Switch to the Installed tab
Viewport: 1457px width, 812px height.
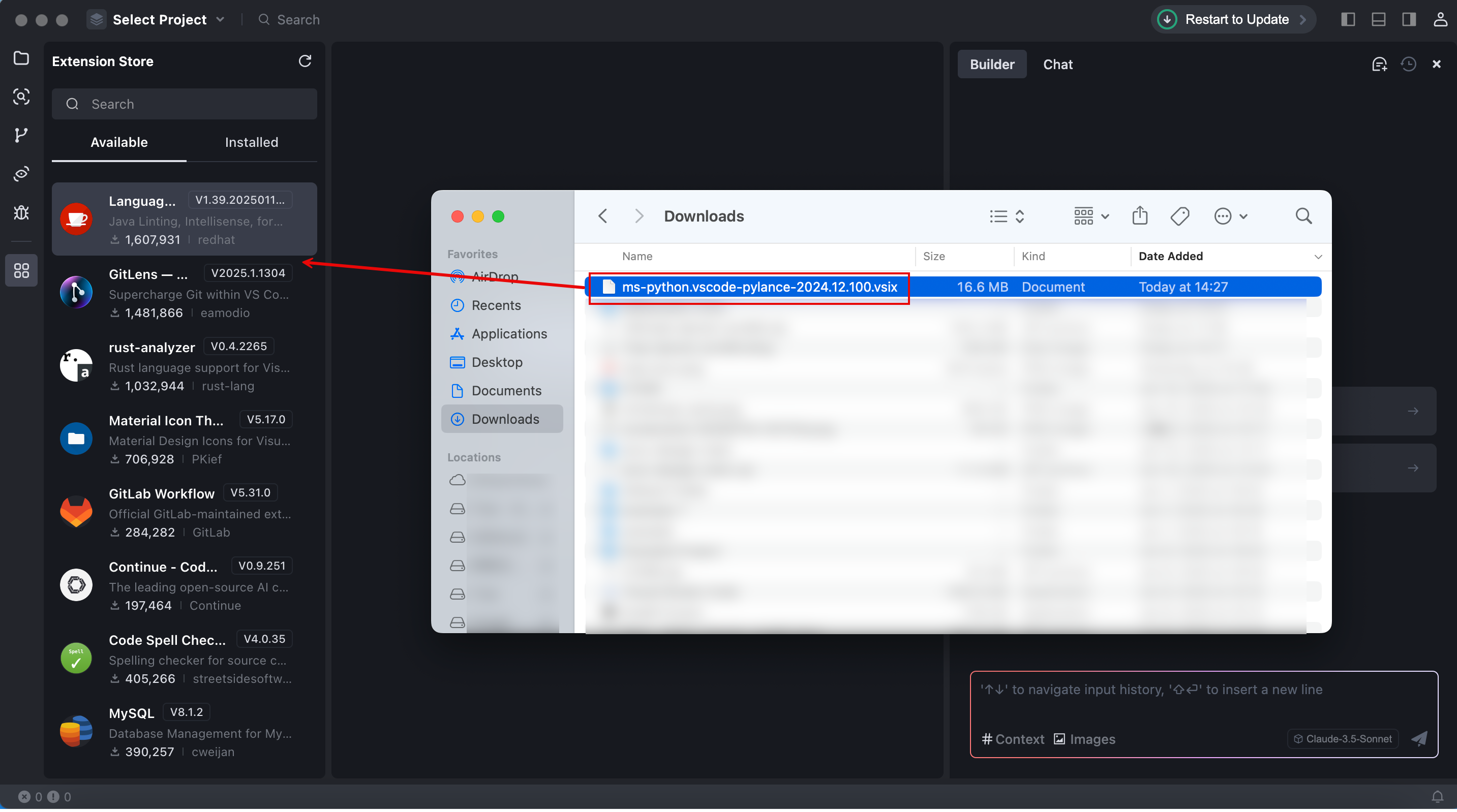[252, 142]
